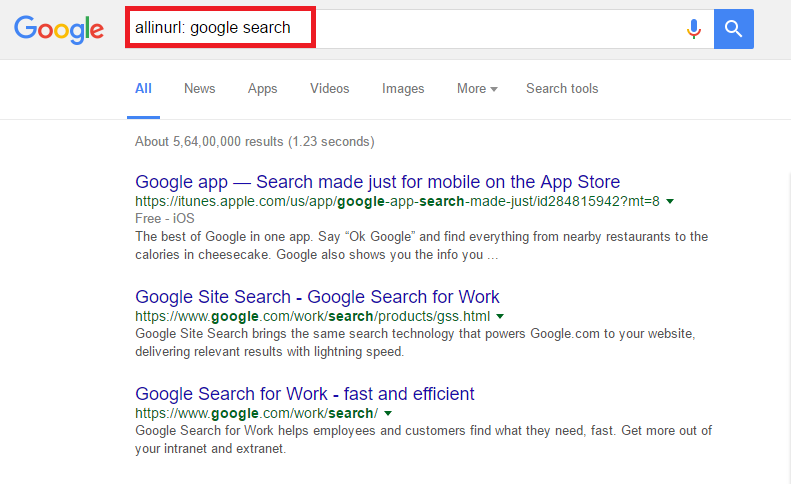The height and width of the screenshot is (484, 791).
Task: Start voice search with microphone icon
Action: [694, 29]
